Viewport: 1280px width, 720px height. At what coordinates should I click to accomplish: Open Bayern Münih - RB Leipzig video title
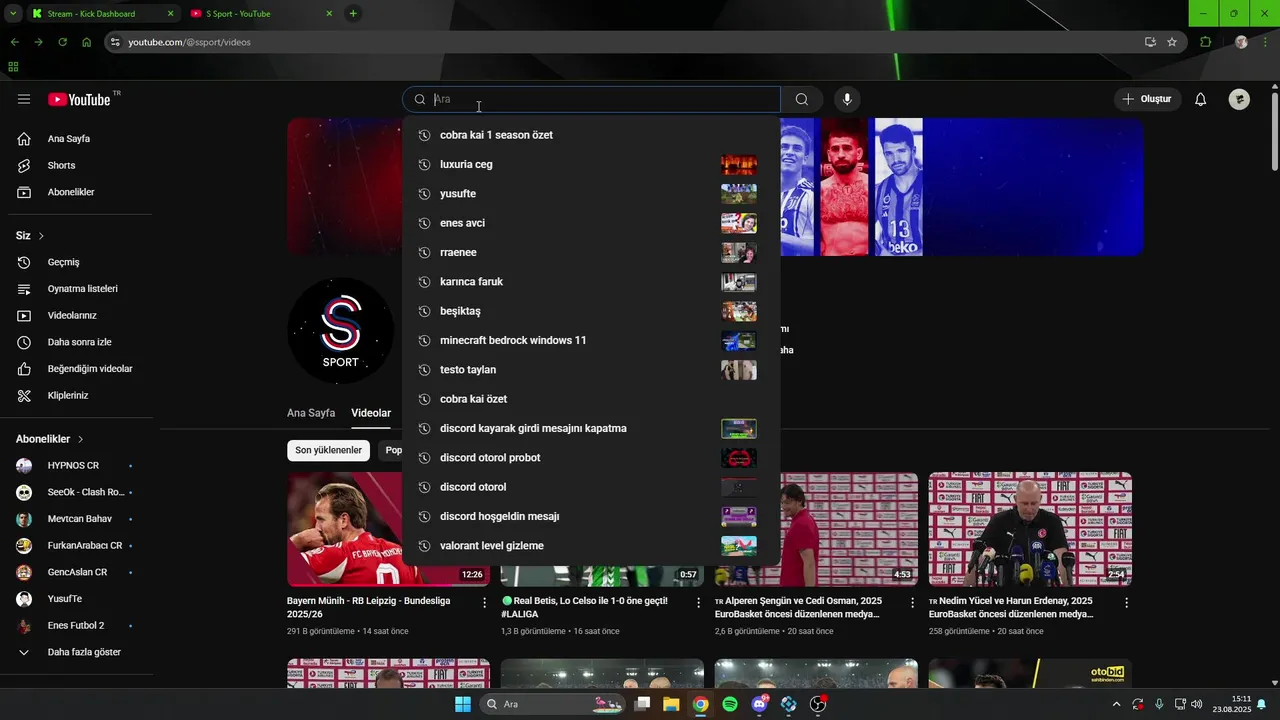pyautogui.click(x=368, y=607)
